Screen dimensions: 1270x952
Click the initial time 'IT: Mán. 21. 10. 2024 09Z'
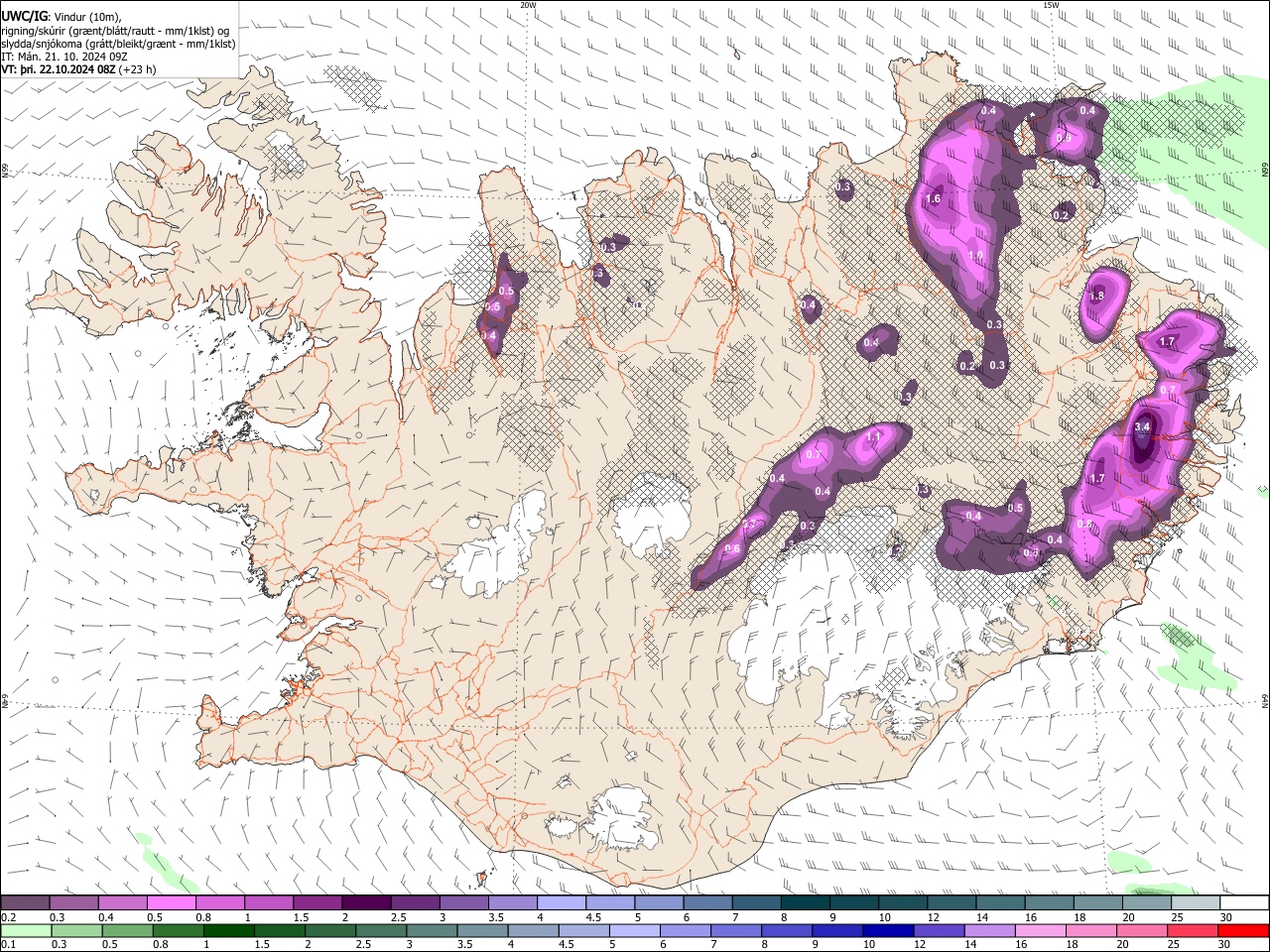coord(64,57)
